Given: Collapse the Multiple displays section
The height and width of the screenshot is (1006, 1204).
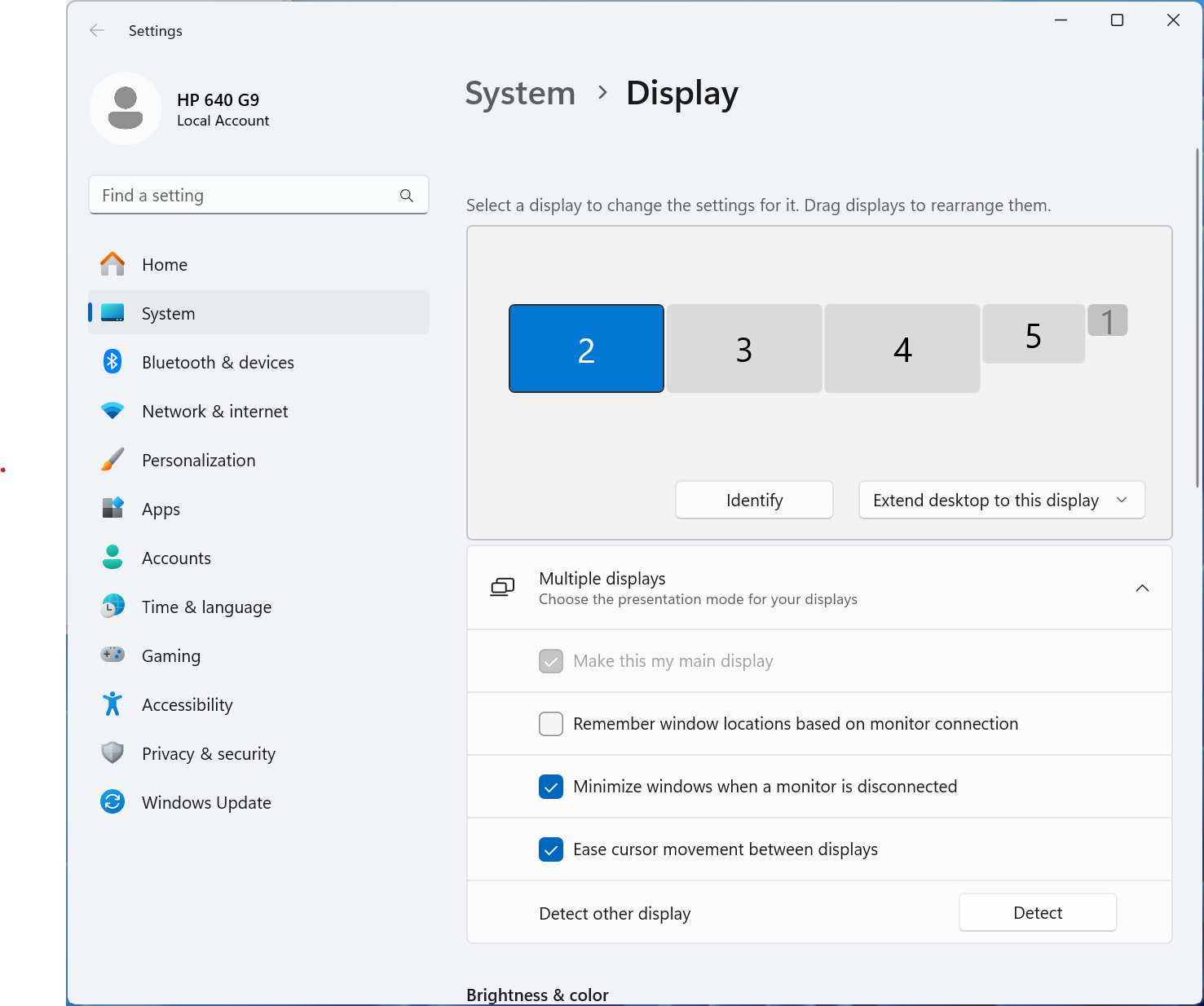Looking at the screenshot, I should (1142, 588).
